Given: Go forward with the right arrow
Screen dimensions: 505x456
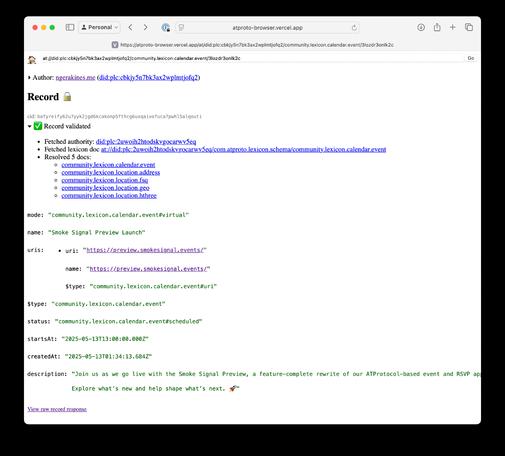Looking at the screenshot, I should coord(145,27).
